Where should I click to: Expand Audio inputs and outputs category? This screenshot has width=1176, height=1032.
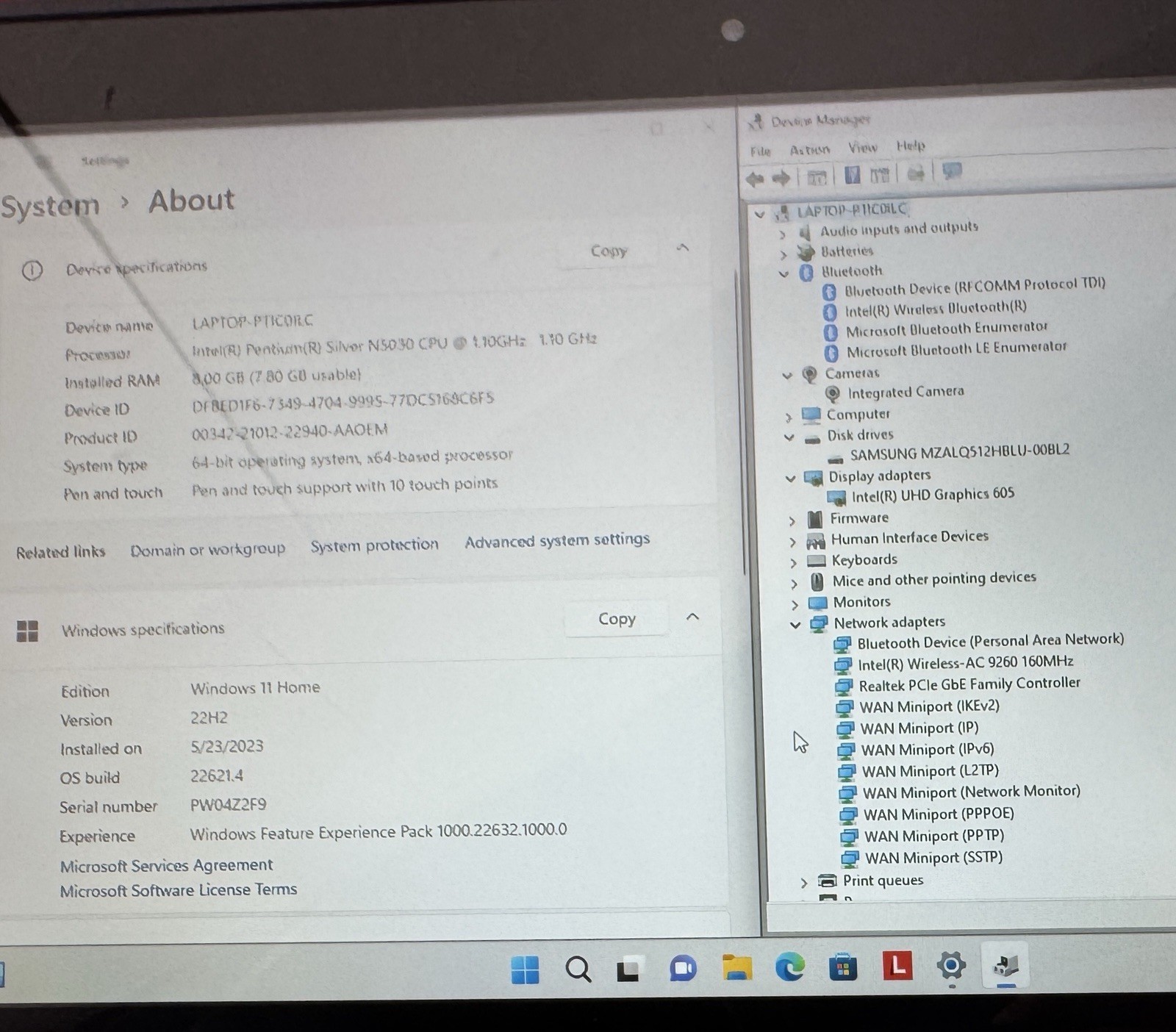click(x=783, y=235)
